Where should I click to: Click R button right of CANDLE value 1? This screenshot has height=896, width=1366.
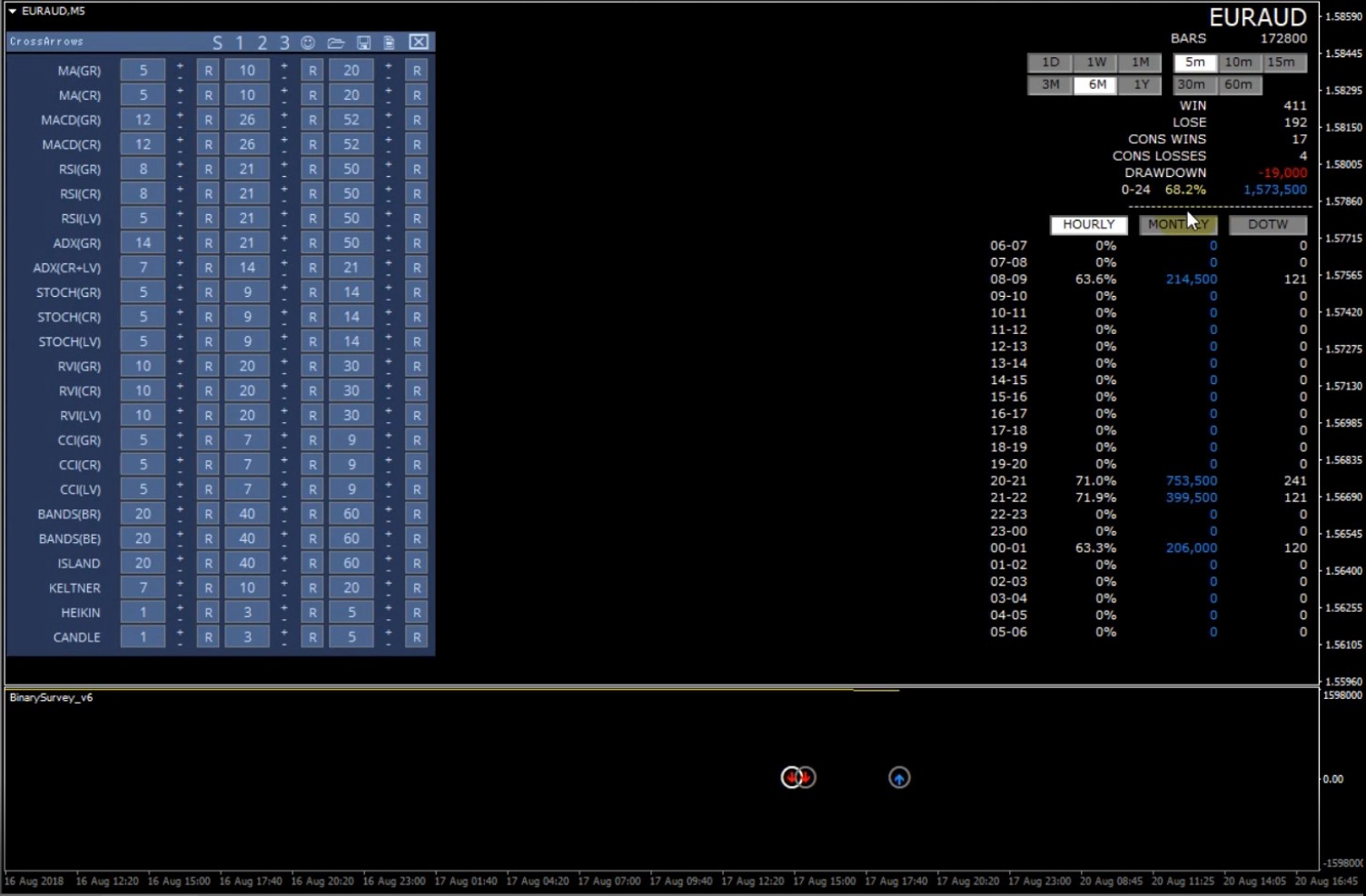208,637
